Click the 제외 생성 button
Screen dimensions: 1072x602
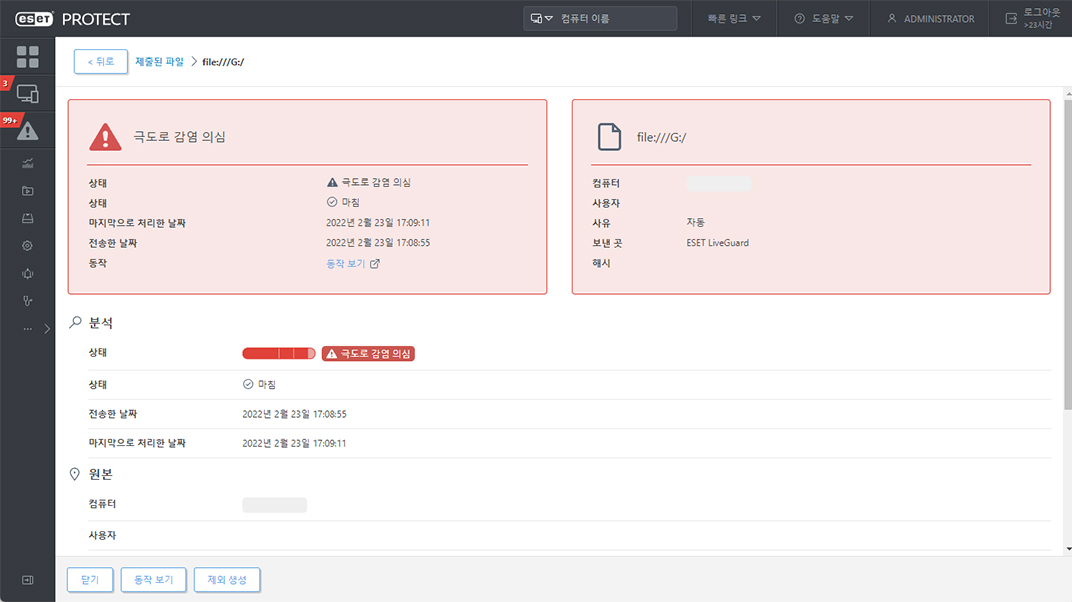[227, 580]
